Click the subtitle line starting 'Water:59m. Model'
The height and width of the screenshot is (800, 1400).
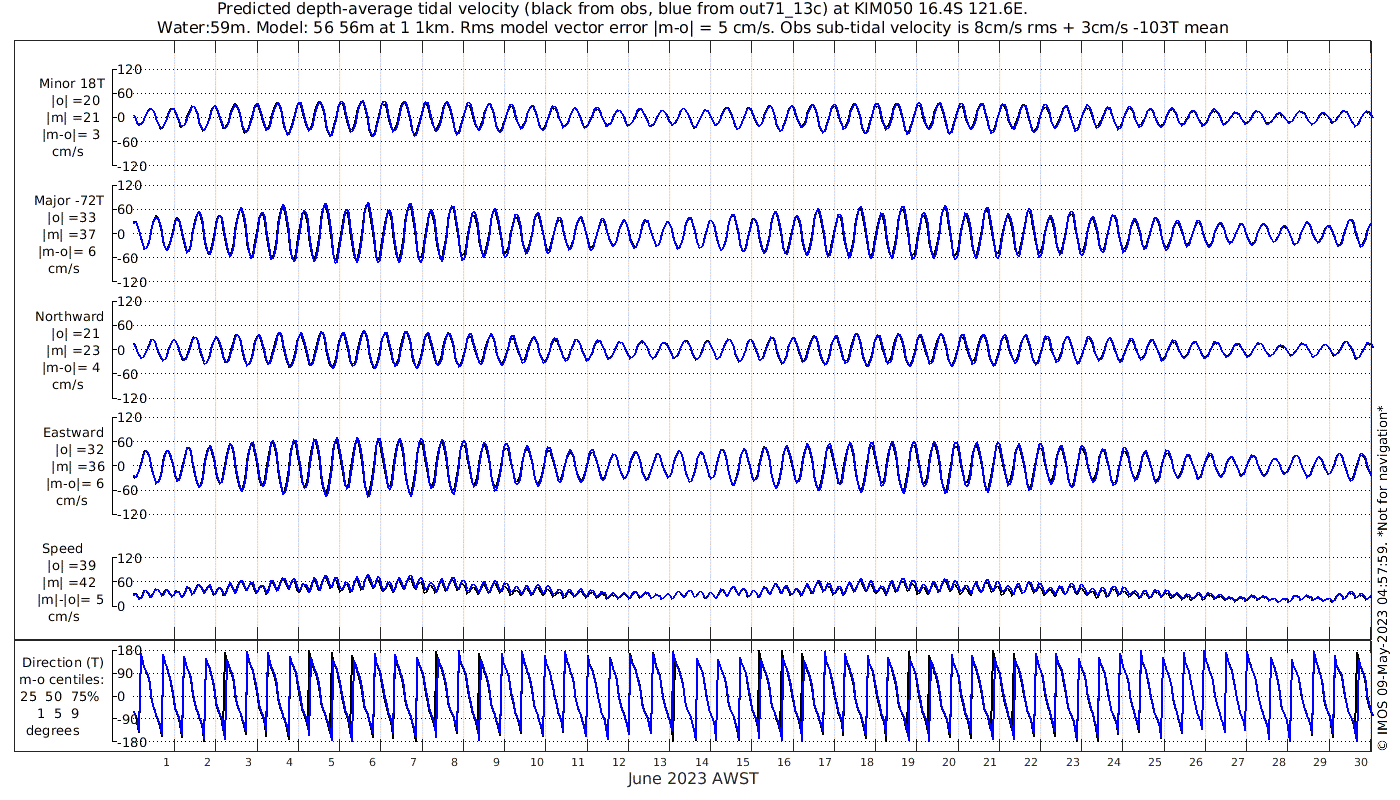point(693,27)
